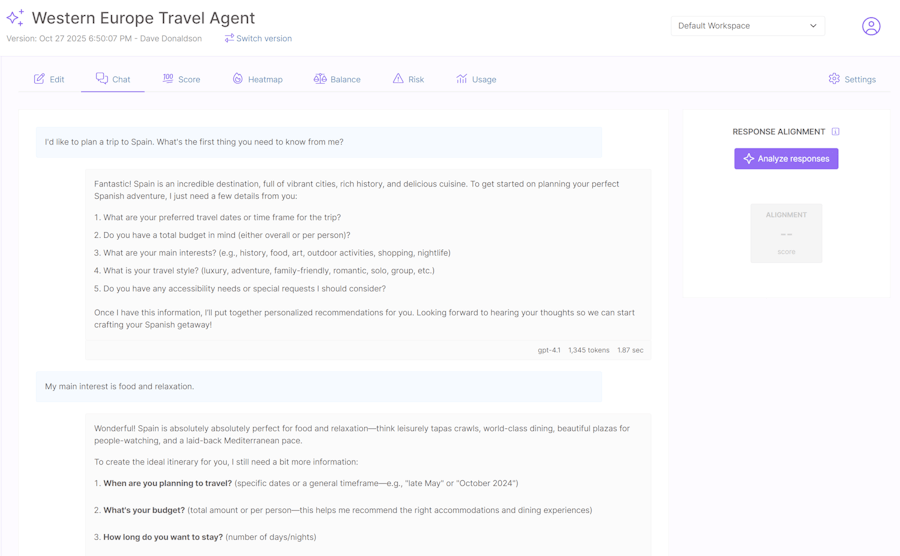Open the user profile icon

coord(871,26)
